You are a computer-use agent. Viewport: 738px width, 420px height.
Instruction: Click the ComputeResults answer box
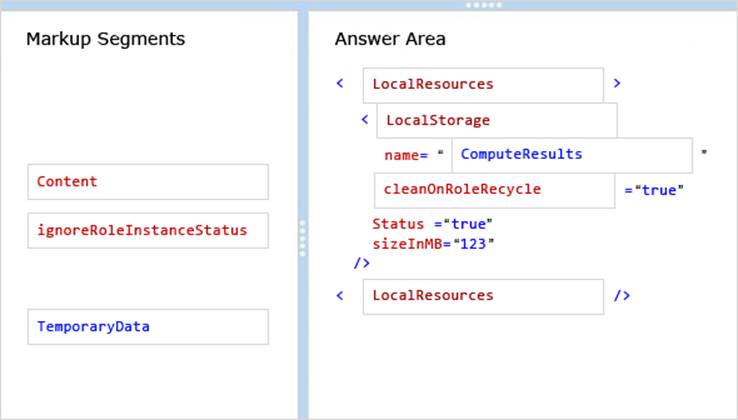(x=571, y=155)
